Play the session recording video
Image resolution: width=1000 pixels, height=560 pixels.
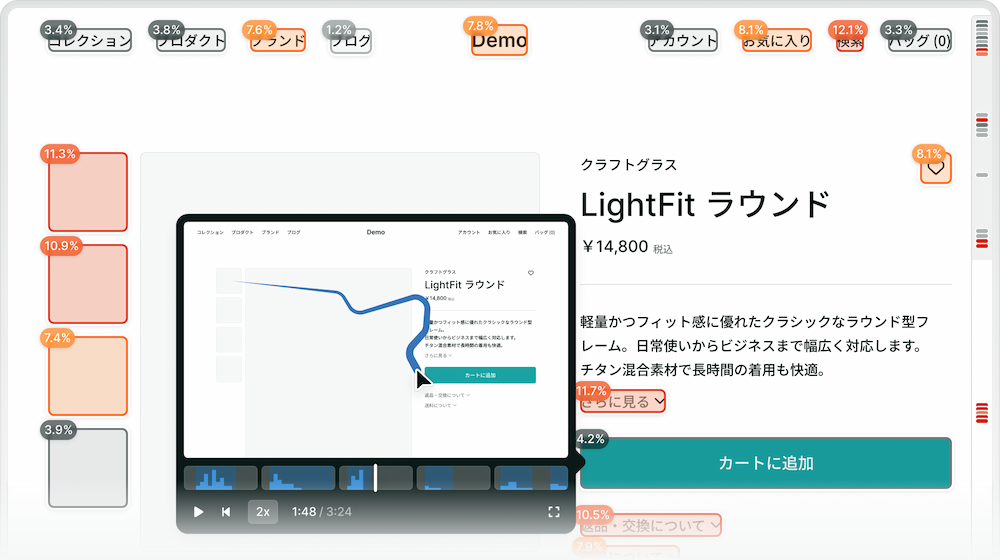pyautogui.click(x=198, y=512)
